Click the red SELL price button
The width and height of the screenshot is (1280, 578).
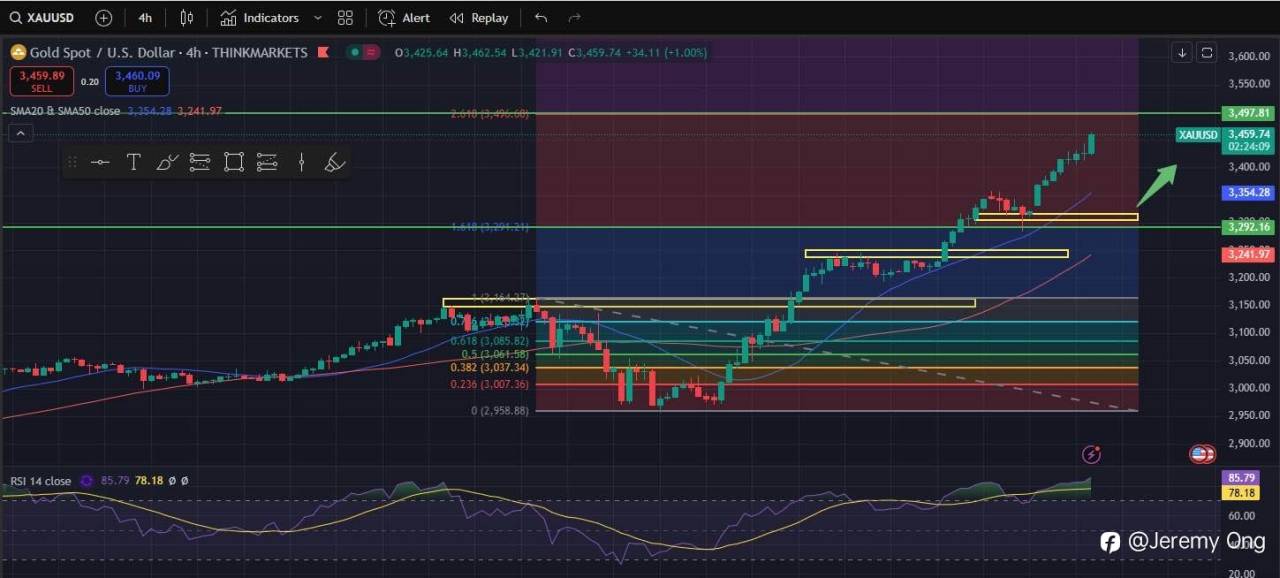click(x=41, y=81)
